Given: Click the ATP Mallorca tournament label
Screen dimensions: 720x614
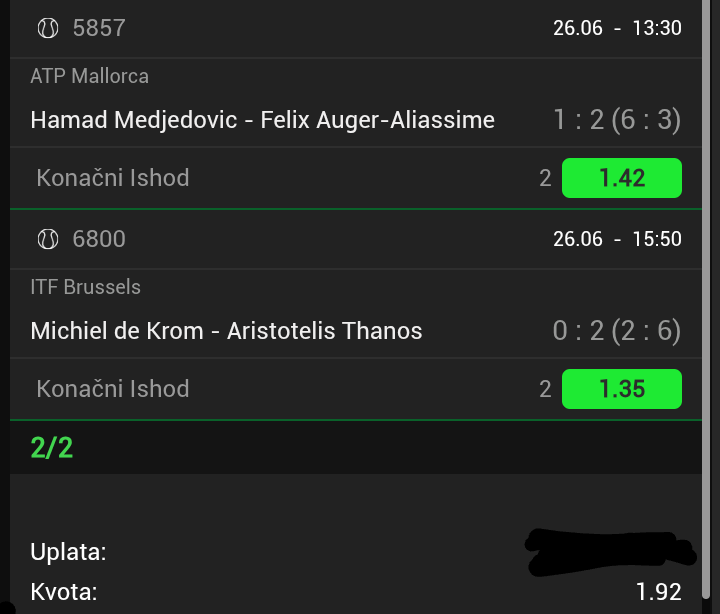Looking at the screenshot, I should click(x=90, y=76).
